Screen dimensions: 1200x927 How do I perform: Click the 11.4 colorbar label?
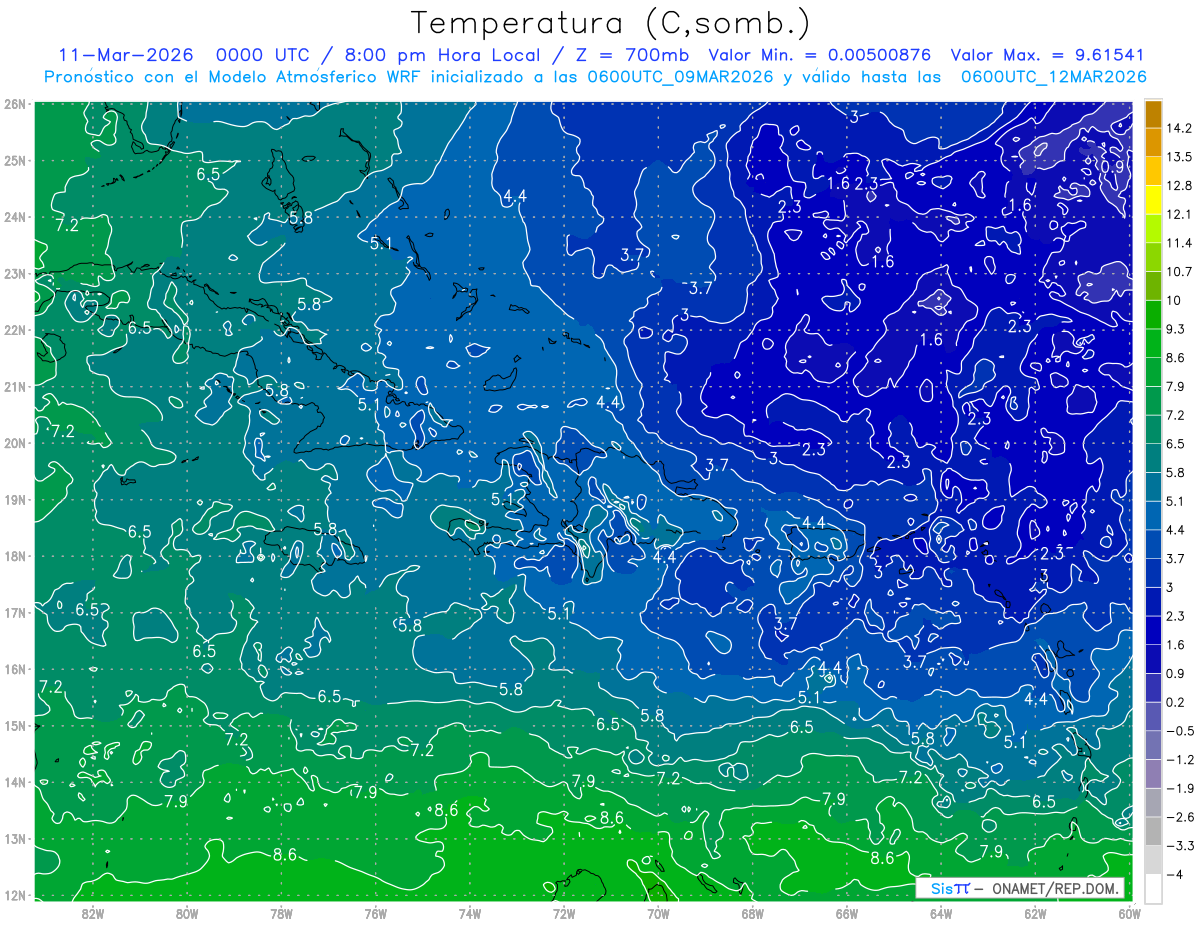(1181, 243)
